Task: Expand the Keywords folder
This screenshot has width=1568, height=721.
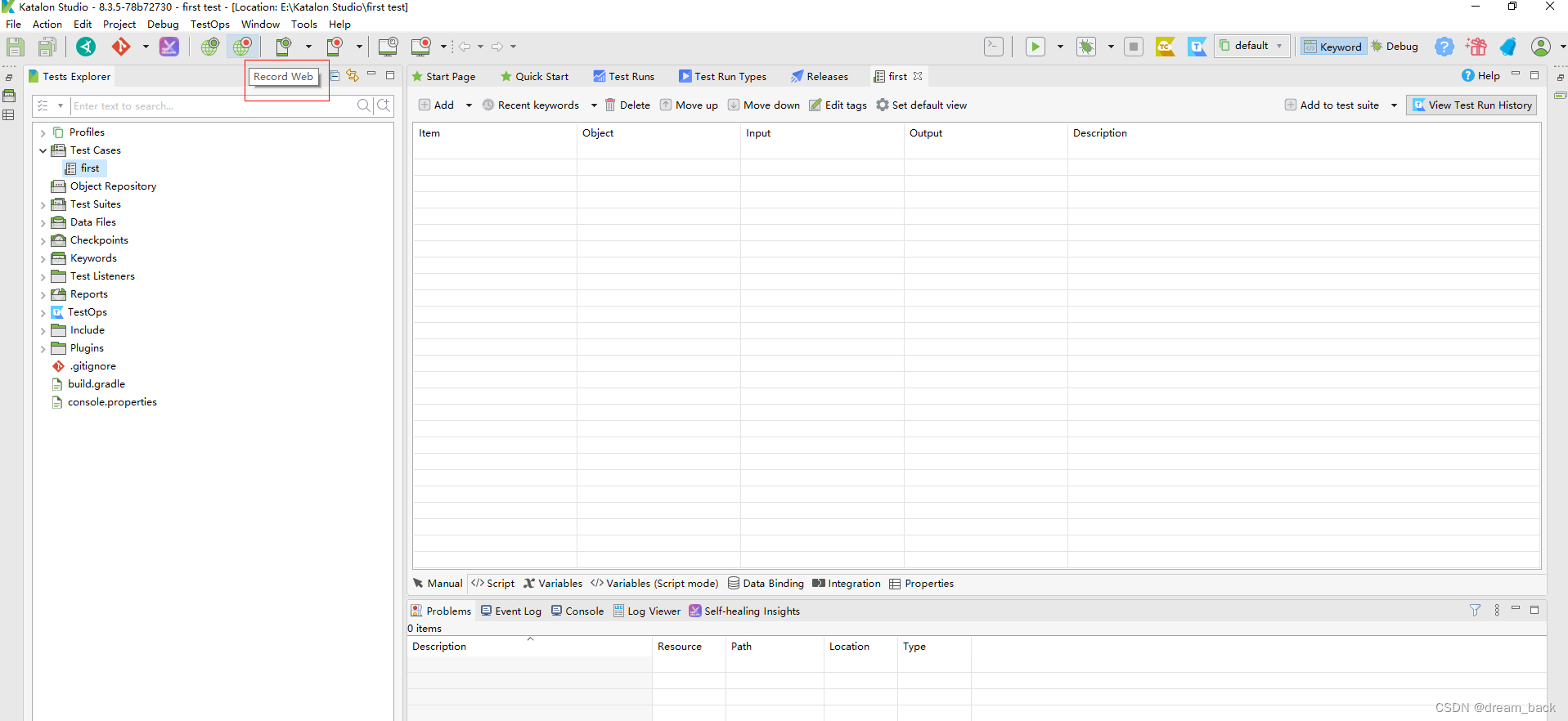Action: click(x=43, y=258)
